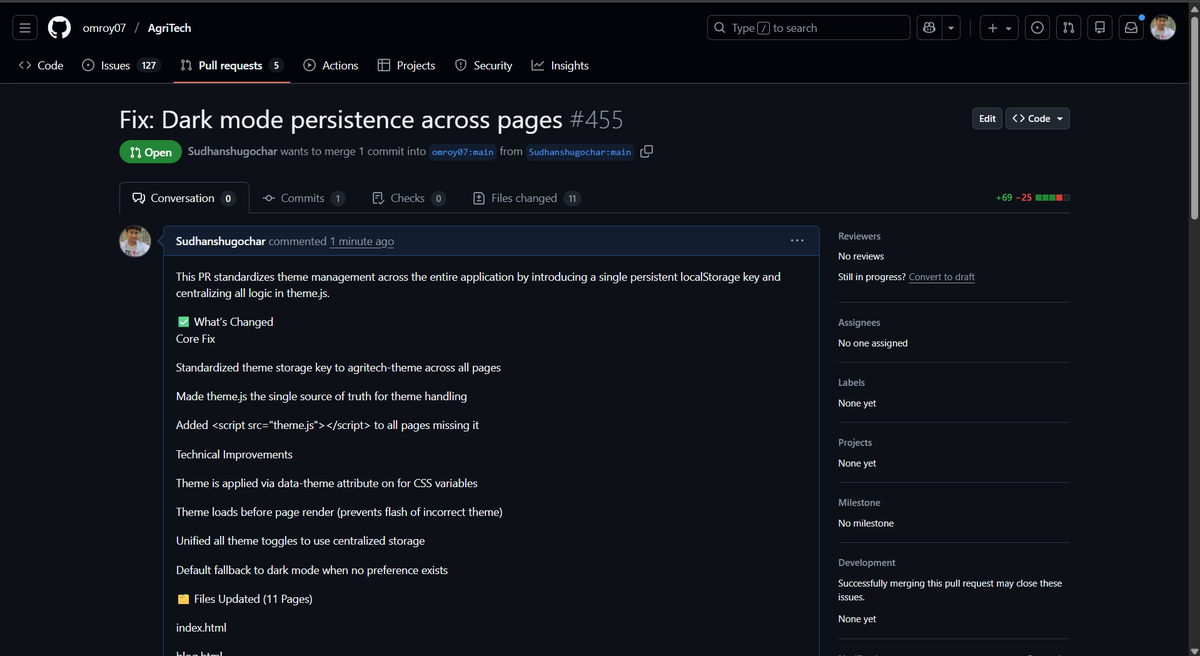Expand the Copilot dropdown arrow
The image size is (1200, 656).
point(951,28)
